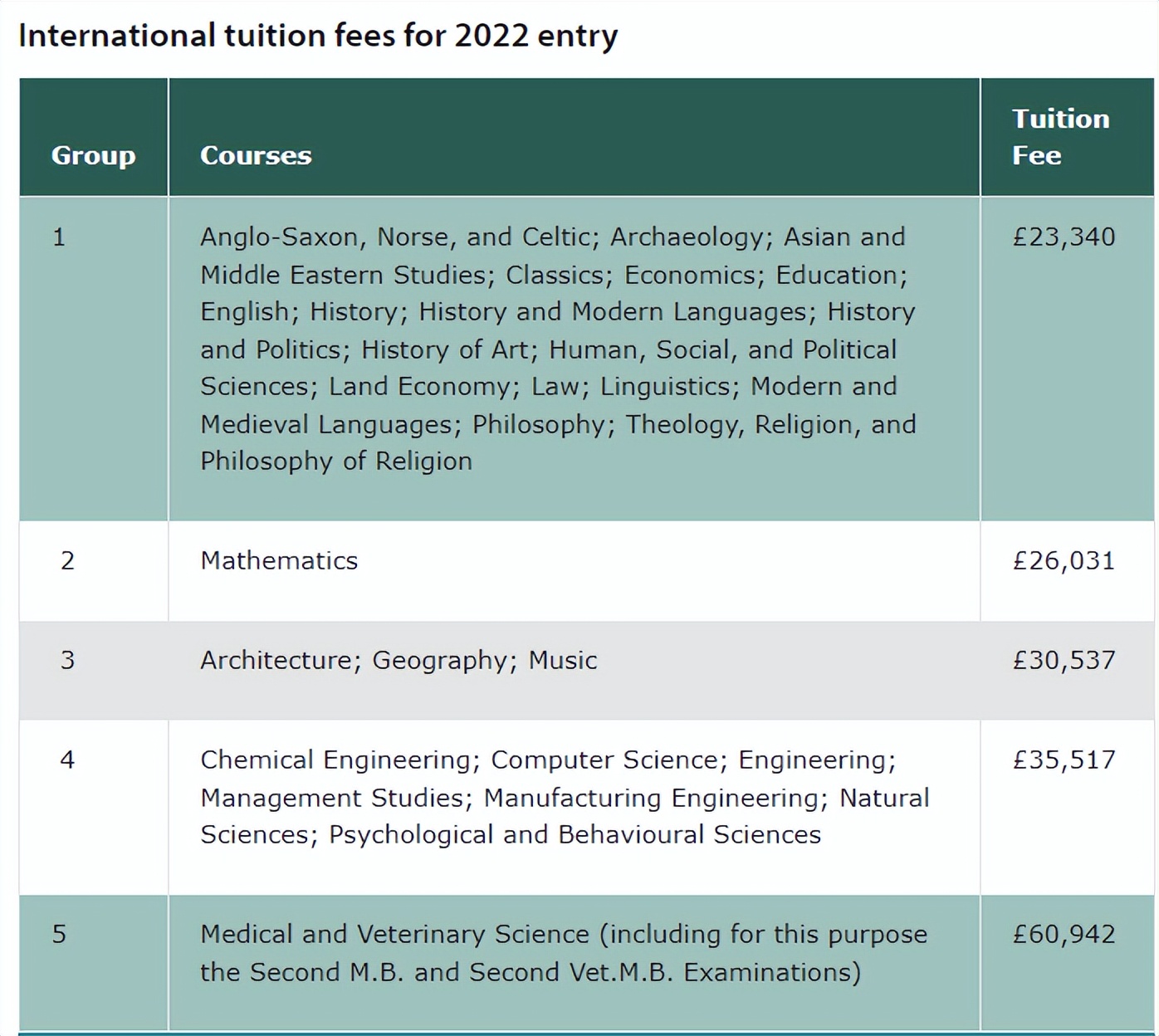This screenshot has height=1036, width=1159.
Task: Click the Philosophy of Religion text
Action: [336, 462]
